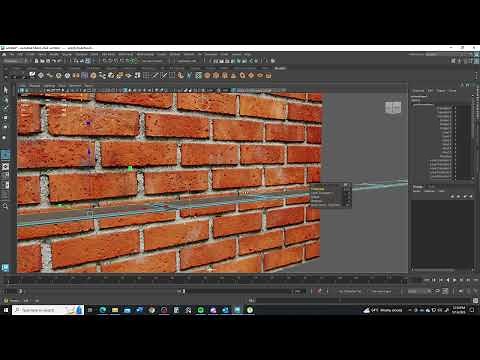Image resolution: width=480 pixels, height=360 pixels.
Task: Switch to the highlighted shelf tab
Action: [x=280, y=68]
